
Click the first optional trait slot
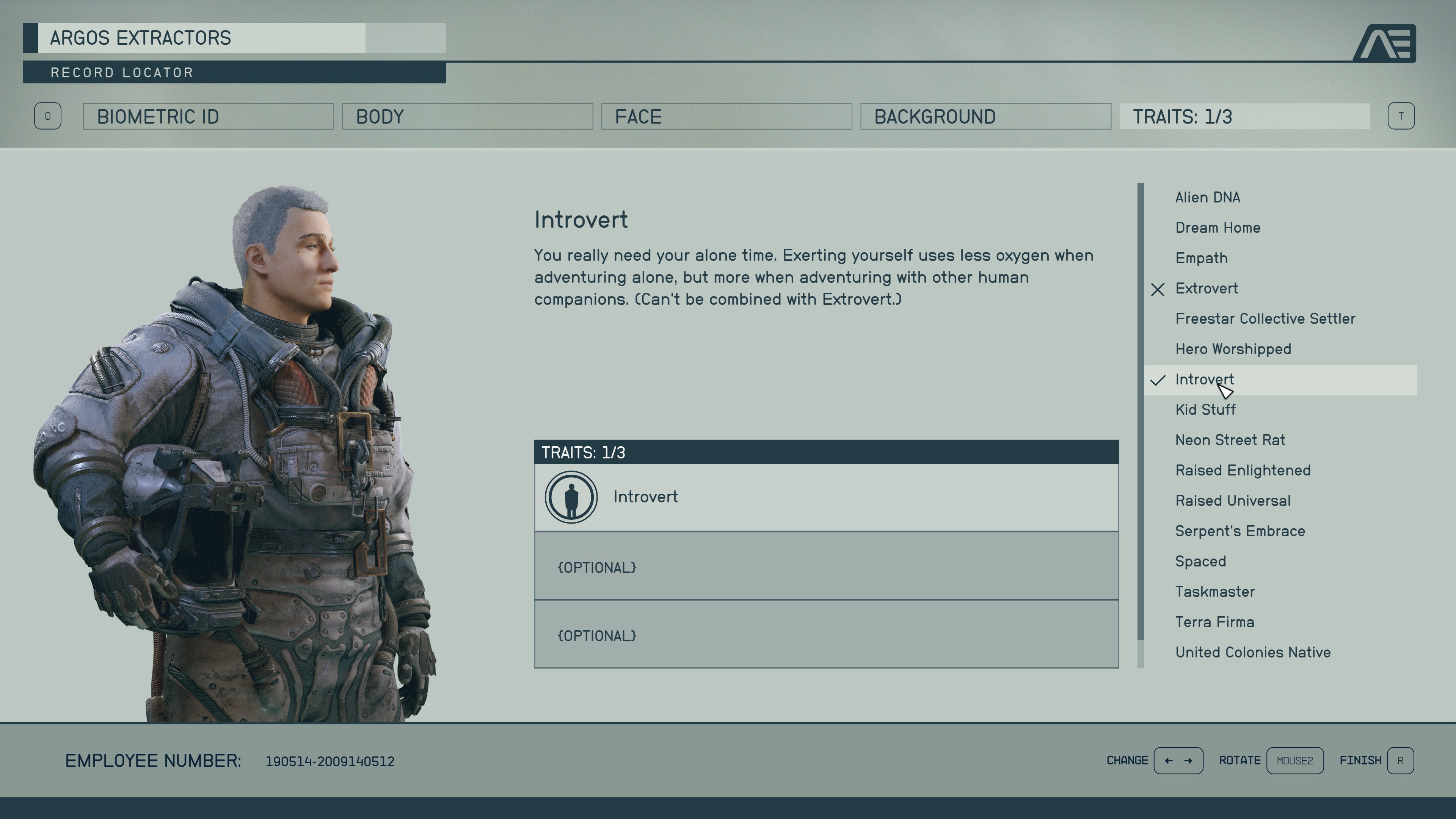pyautogui.click(x=826, y=567)
